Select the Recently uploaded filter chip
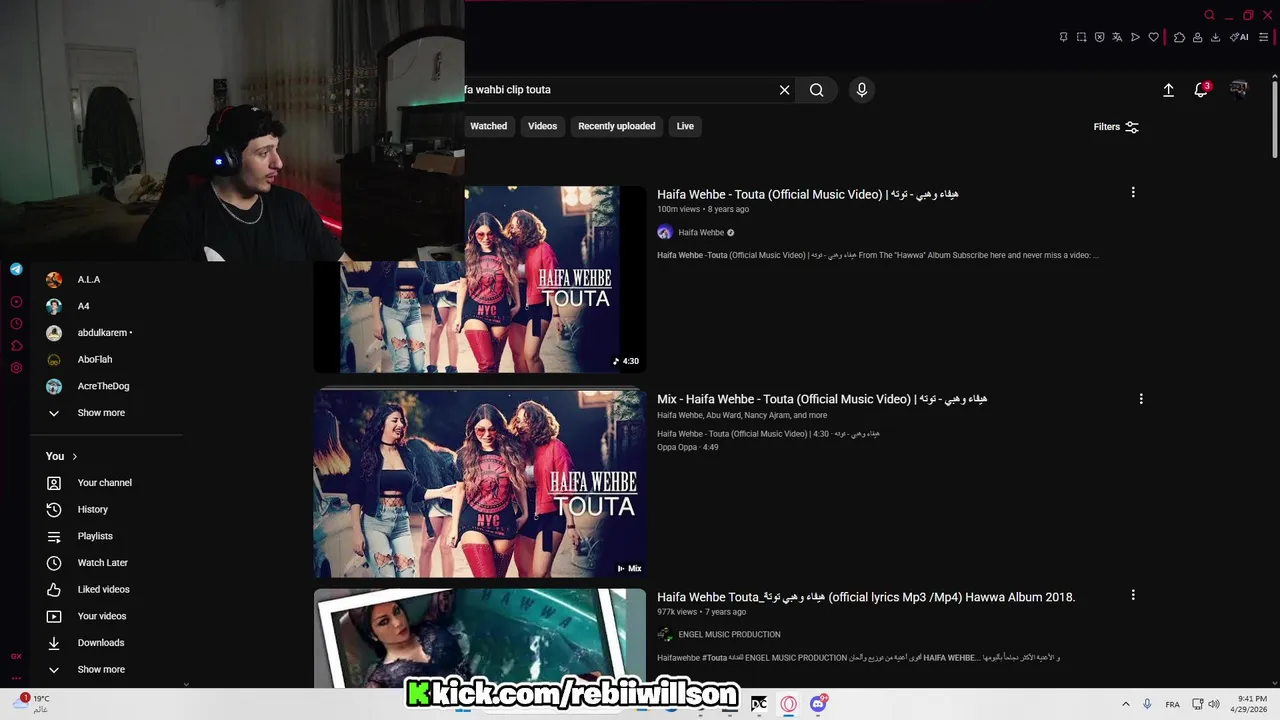This screenshot has height=720, width=1280. 617,126
